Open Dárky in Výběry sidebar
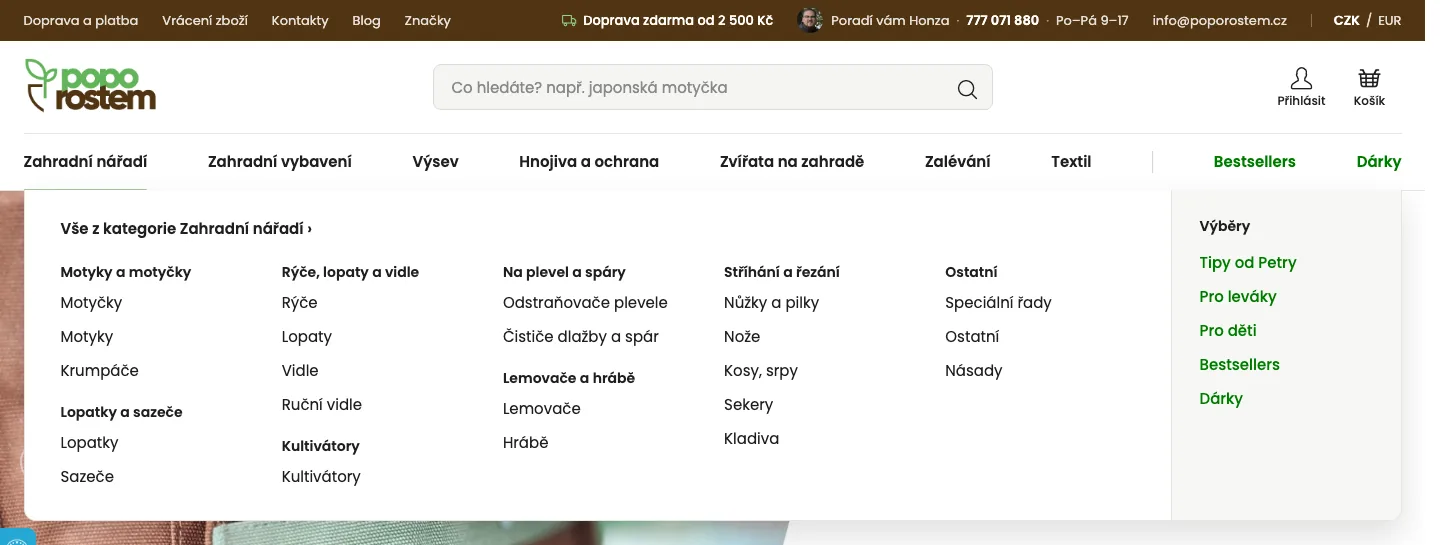This screenshot has height=545, width=1440. tap(1221, 398)
